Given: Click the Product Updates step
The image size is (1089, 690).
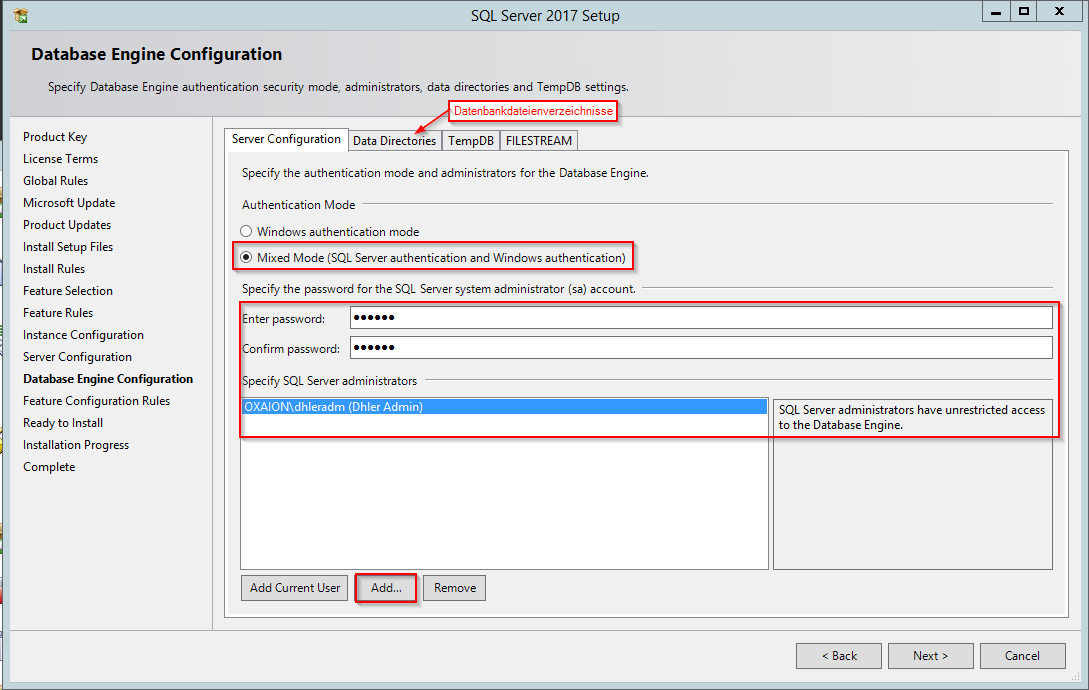Looking at the screenshot, I should point(67,225).
